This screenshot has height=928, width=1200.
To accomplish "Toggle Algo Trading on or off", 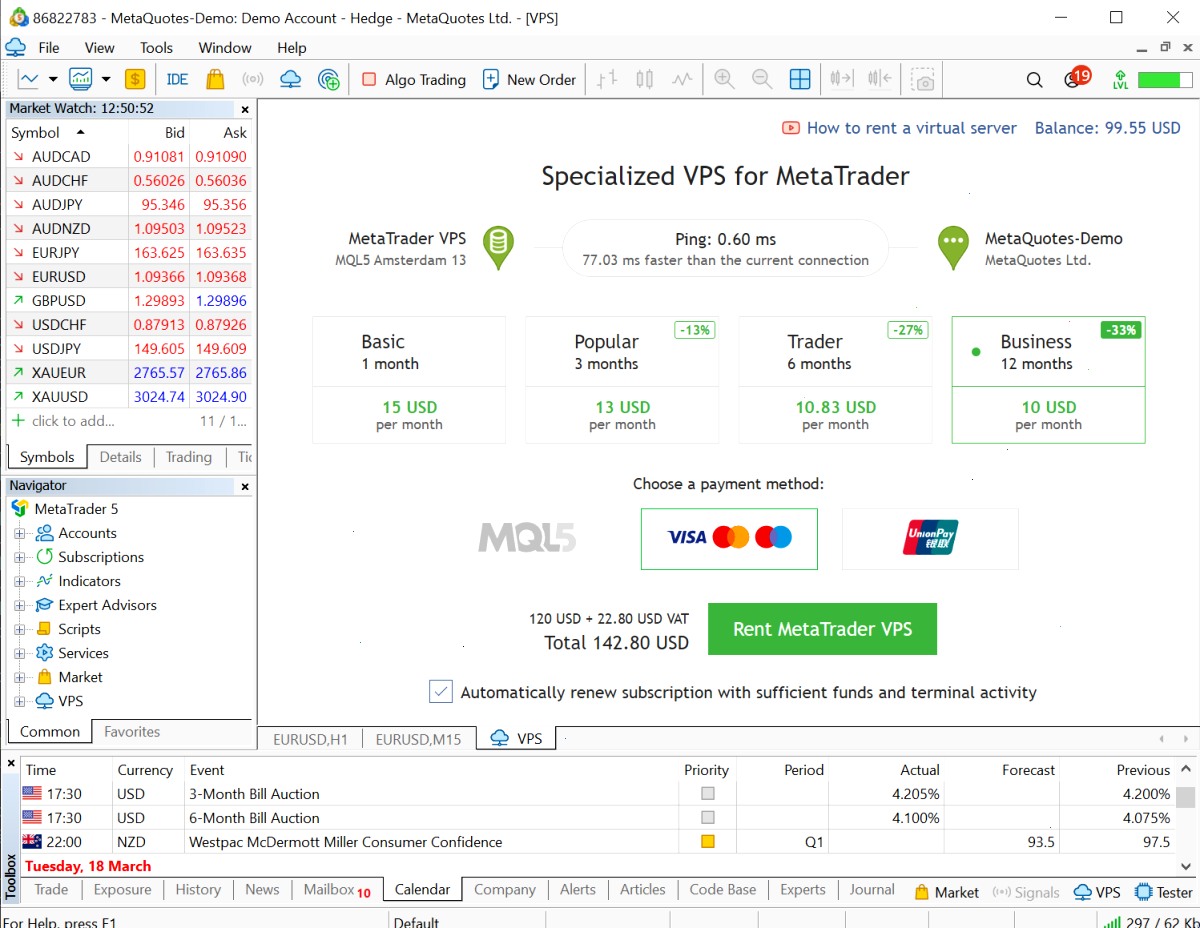I will click(414, 79).
